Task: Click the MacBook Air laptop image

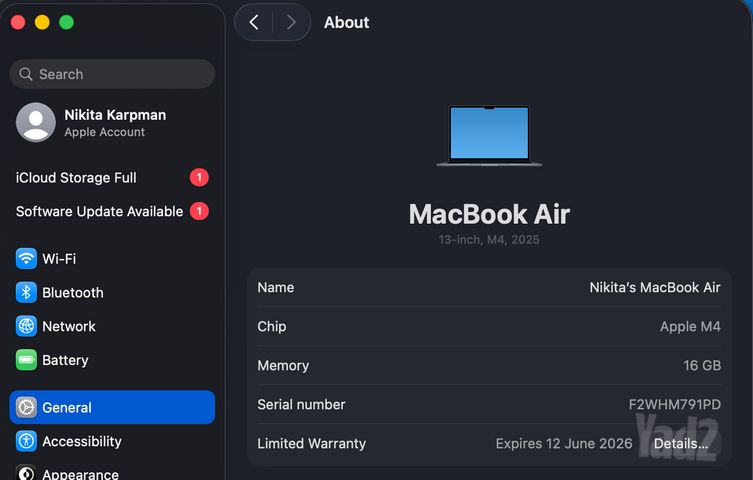Action: click(x=489, y=136)
